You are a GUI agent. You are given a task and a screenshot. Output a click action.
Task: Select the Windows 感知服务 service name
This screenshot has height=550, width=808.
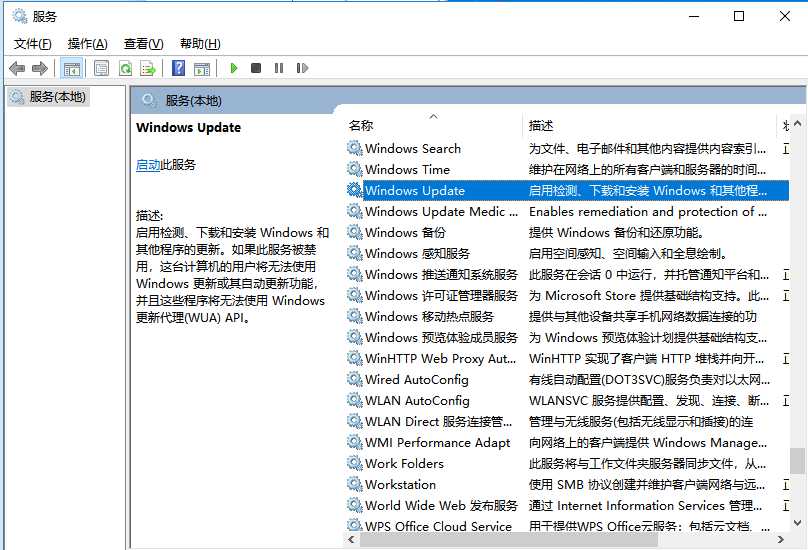tap(417, 254)
